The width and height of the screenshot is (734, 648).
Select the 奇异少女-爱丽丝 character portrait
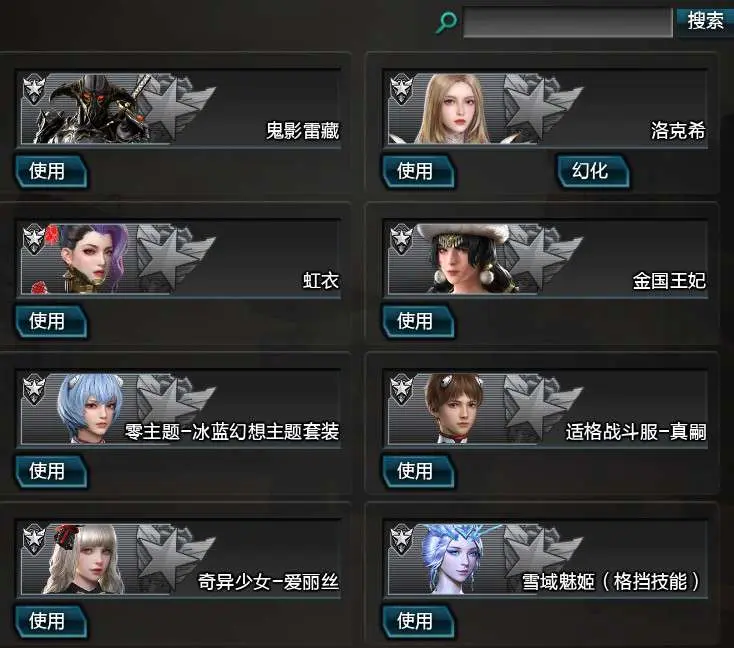click(85, 559)
